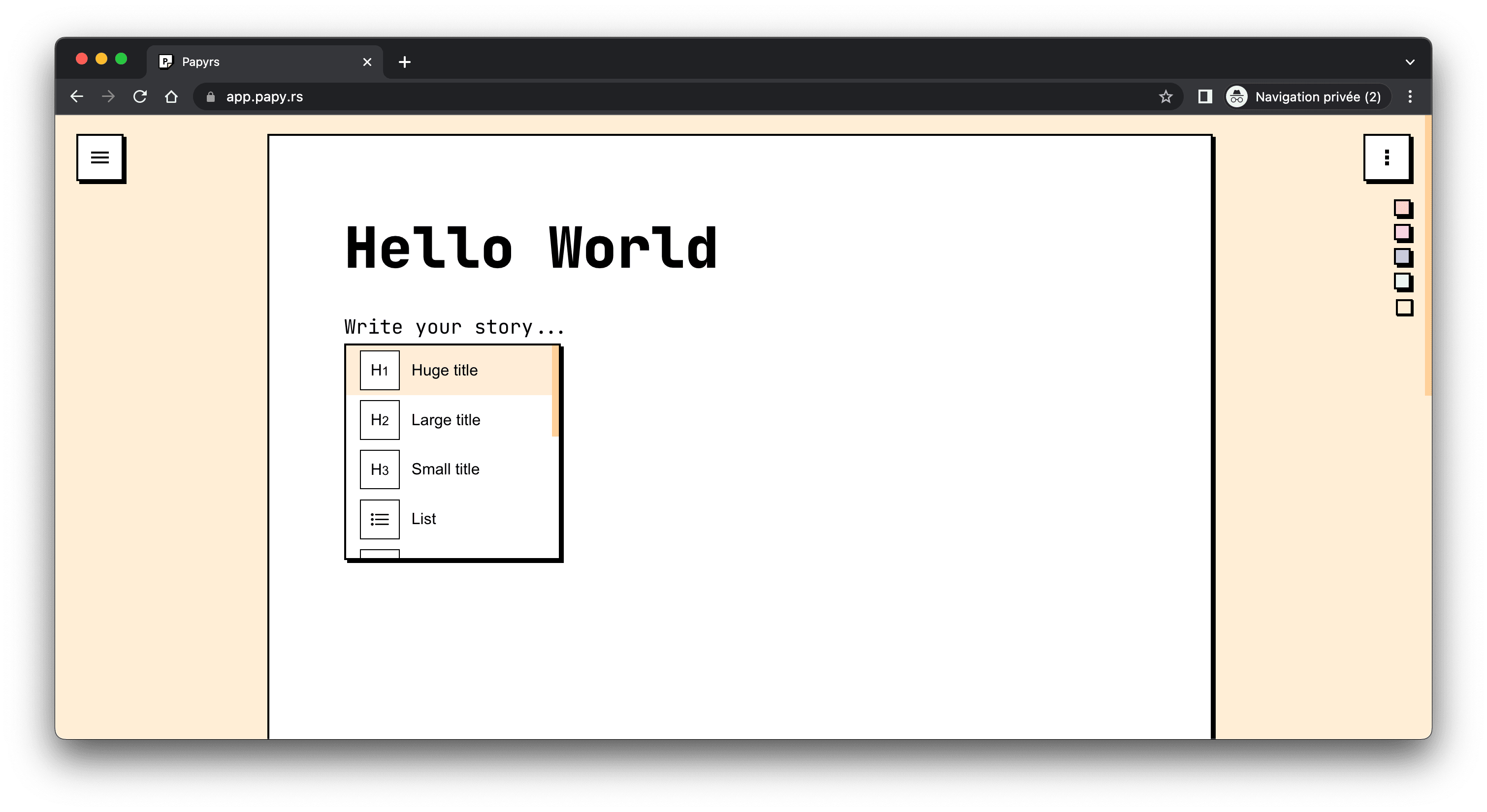Viewport: 1487px width, 812px height.
Task: Click the block menu scrollbar
Action: click(555, 391)
